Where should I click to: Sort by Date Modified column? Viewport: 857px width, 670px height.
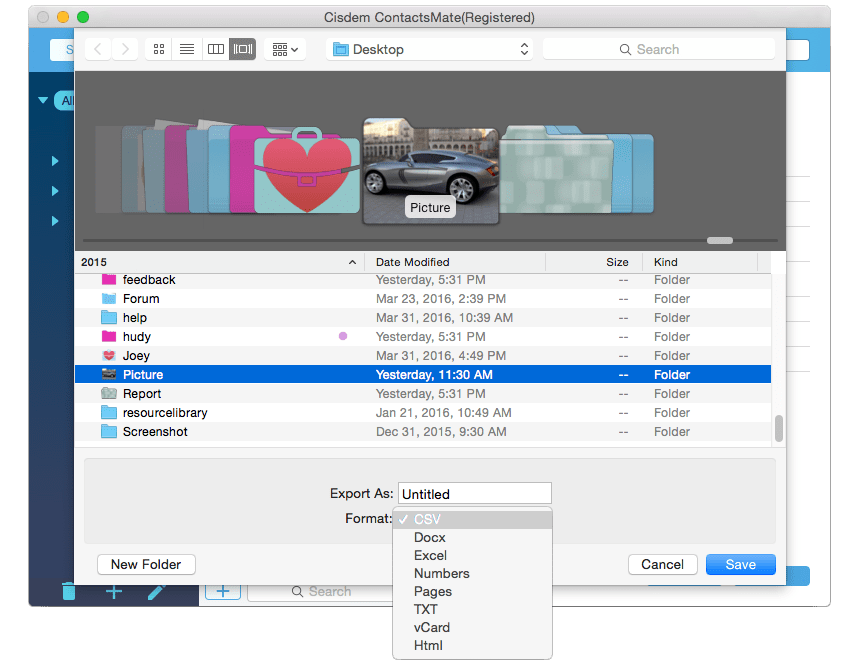click(x=455, y=262)
